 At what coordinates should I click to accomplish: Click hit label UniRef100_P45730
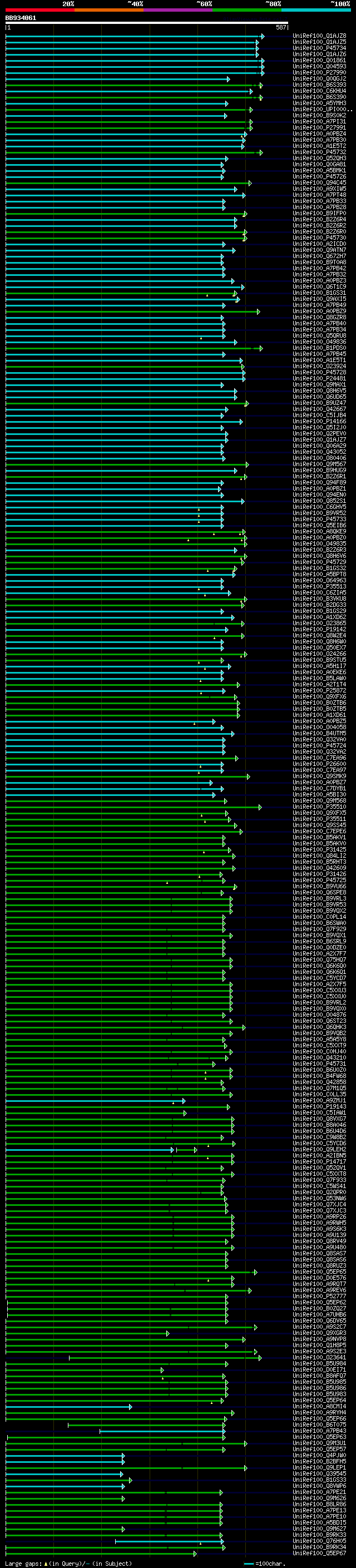(319, 238)
